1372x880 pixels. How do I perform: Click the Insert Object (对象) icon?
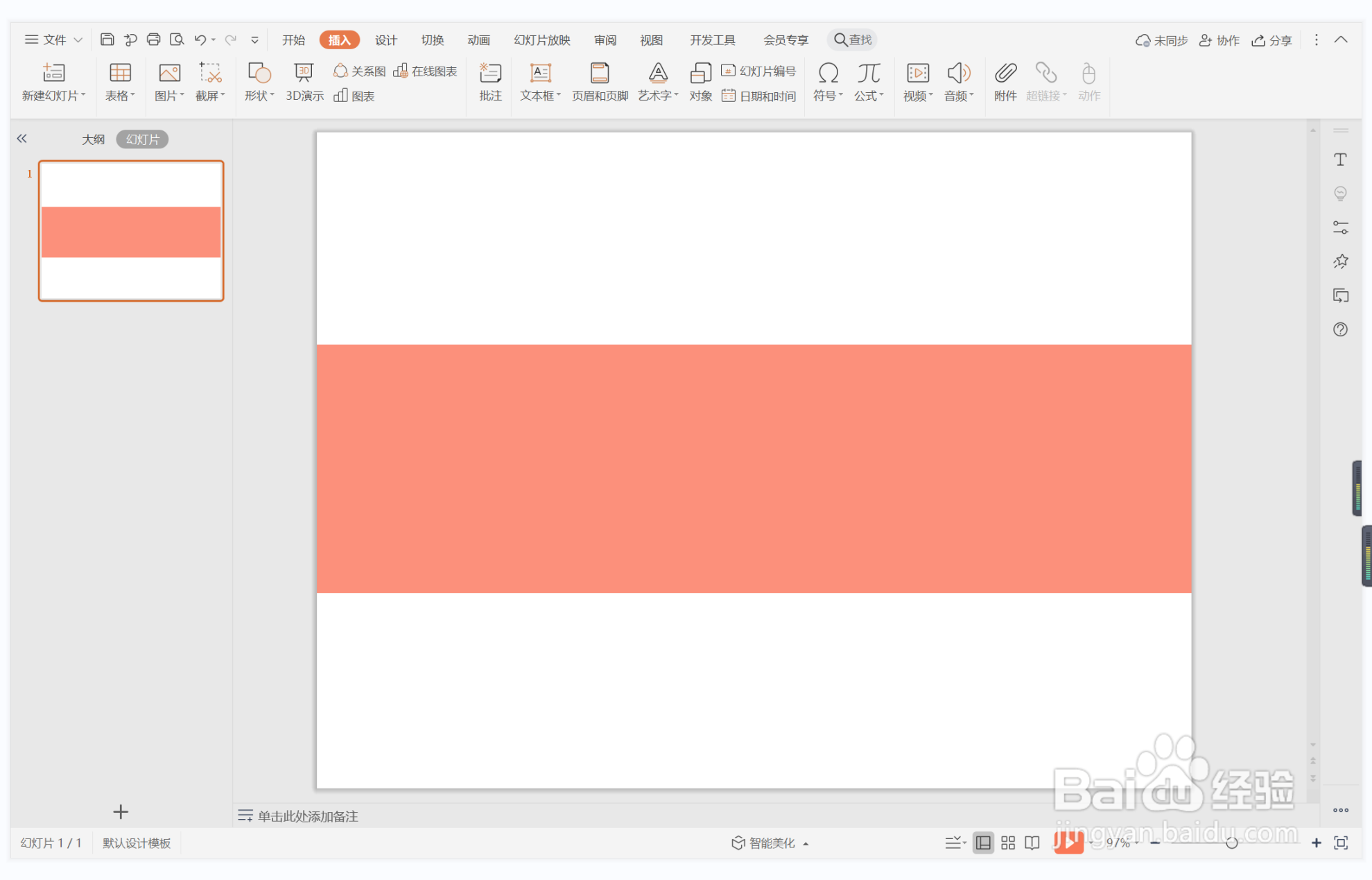click(x=700, y=74)
